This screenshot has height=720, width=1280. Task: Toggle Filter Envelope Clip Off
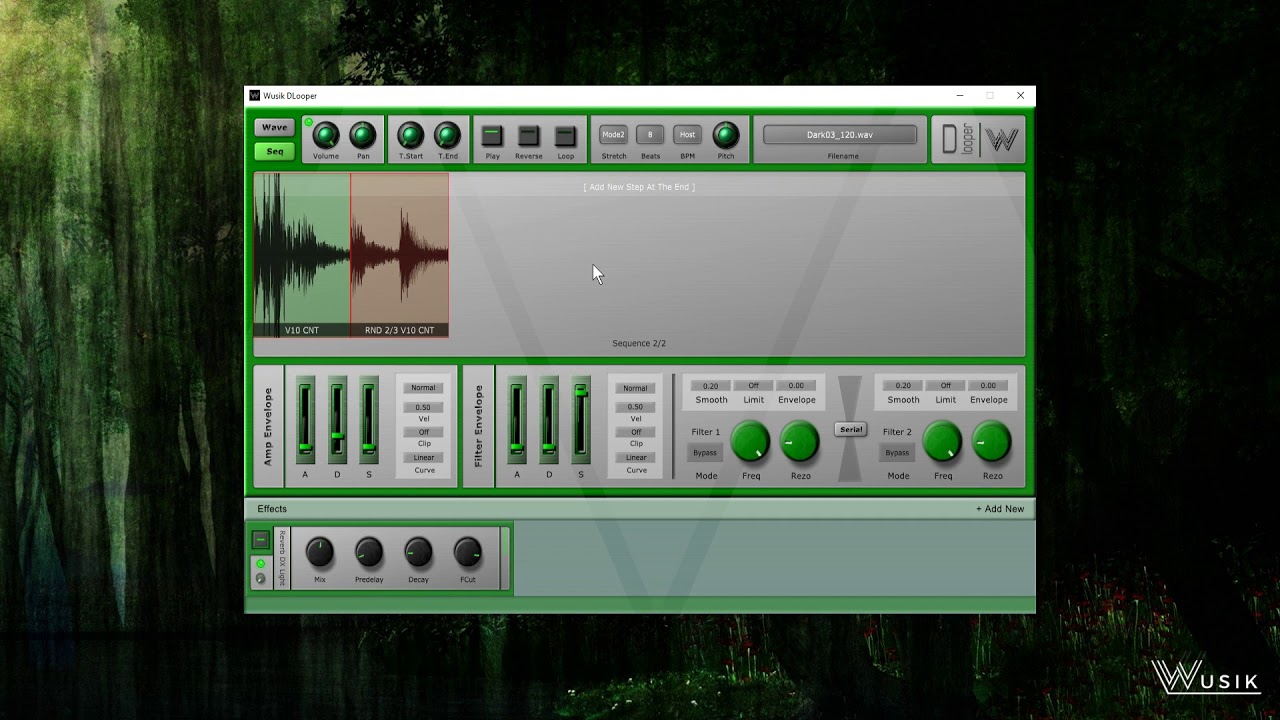(636, 432)
